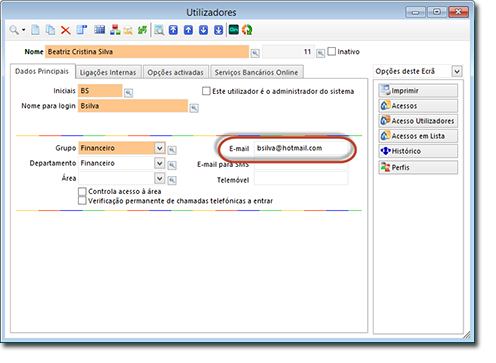The image size is (496, 363).
Task: Click Acessos em Lista button
Action: 418,136
